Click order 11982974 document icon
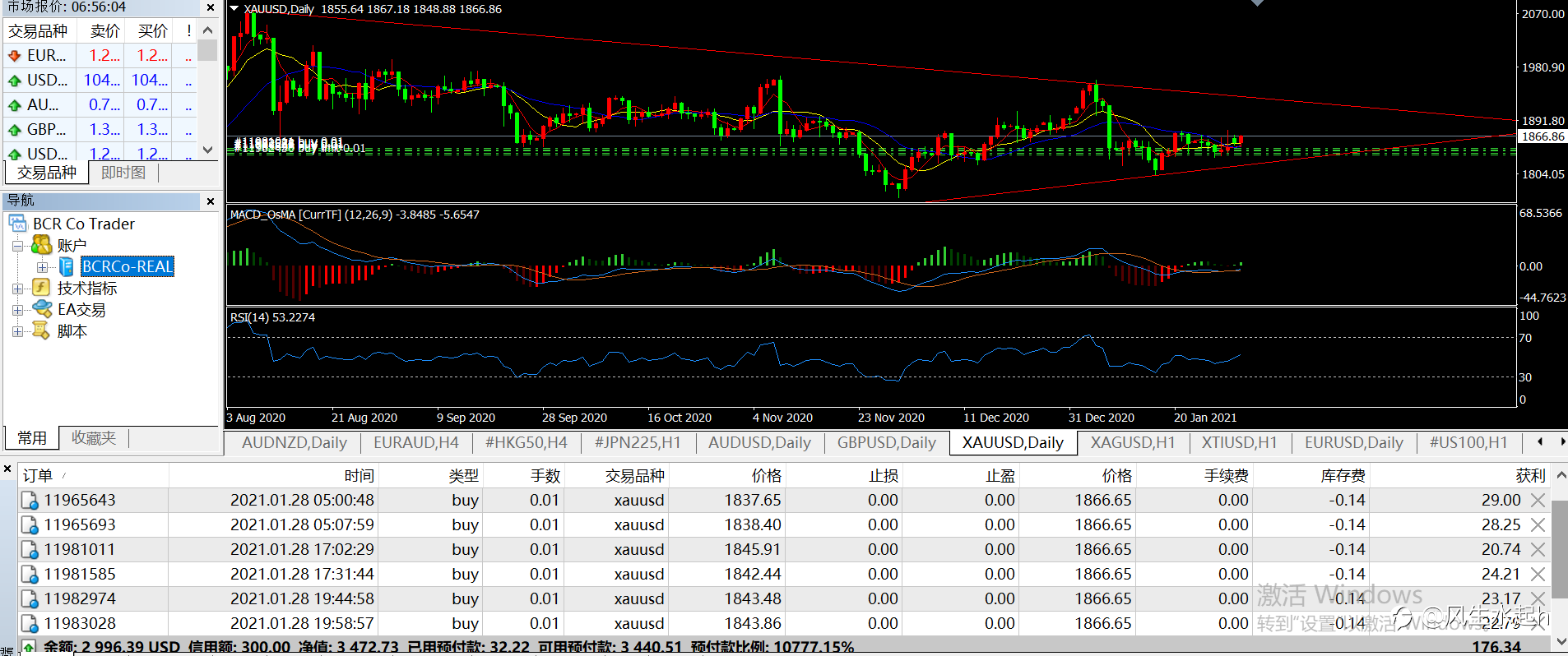This screenshot has height=656, width=1568. pos(30,599)
